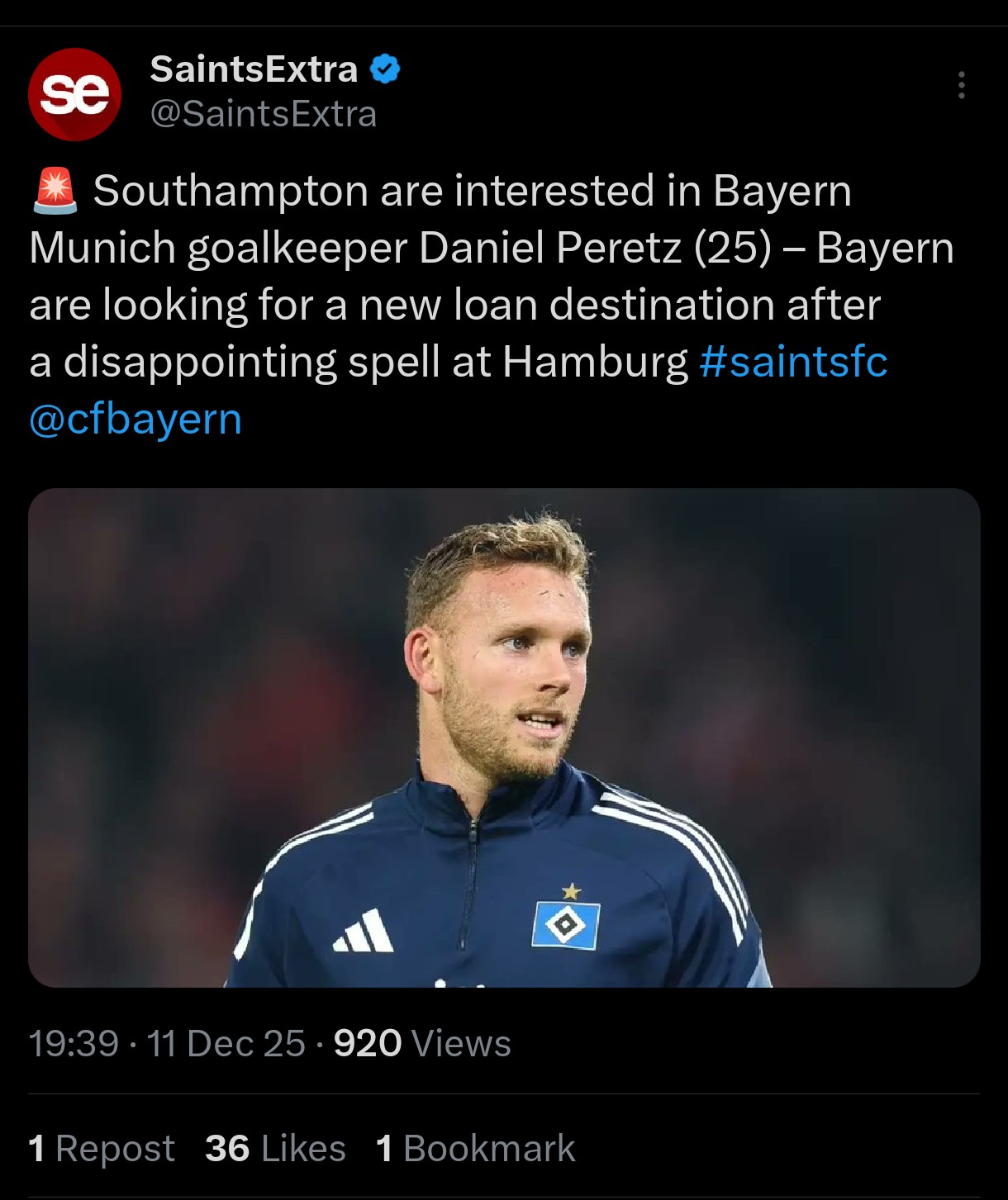Viewport: 1008px width, 1200px height.
Task: Open the SaintsExtra profile picture
Action: [75, 94]
